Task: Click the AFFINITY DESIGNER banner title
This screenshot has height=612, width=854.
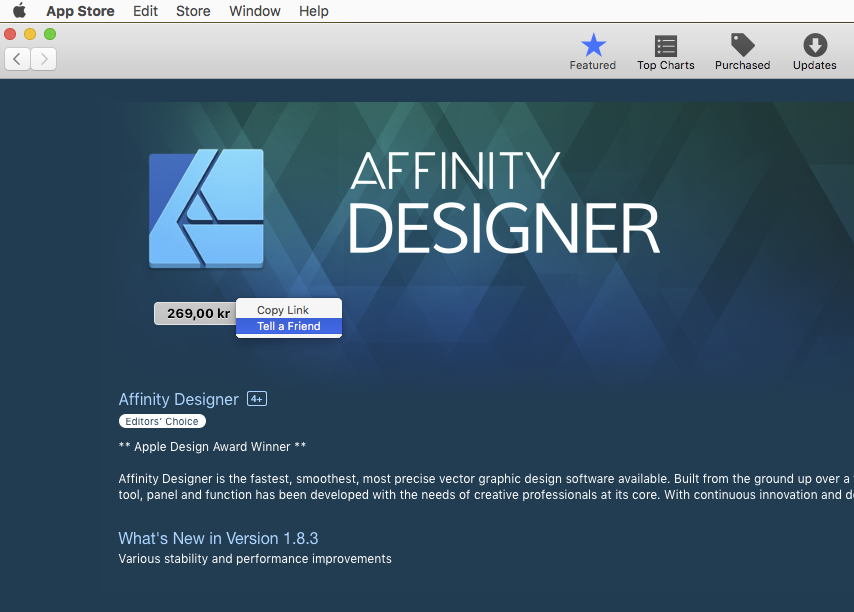Action: tap(504, 202)
